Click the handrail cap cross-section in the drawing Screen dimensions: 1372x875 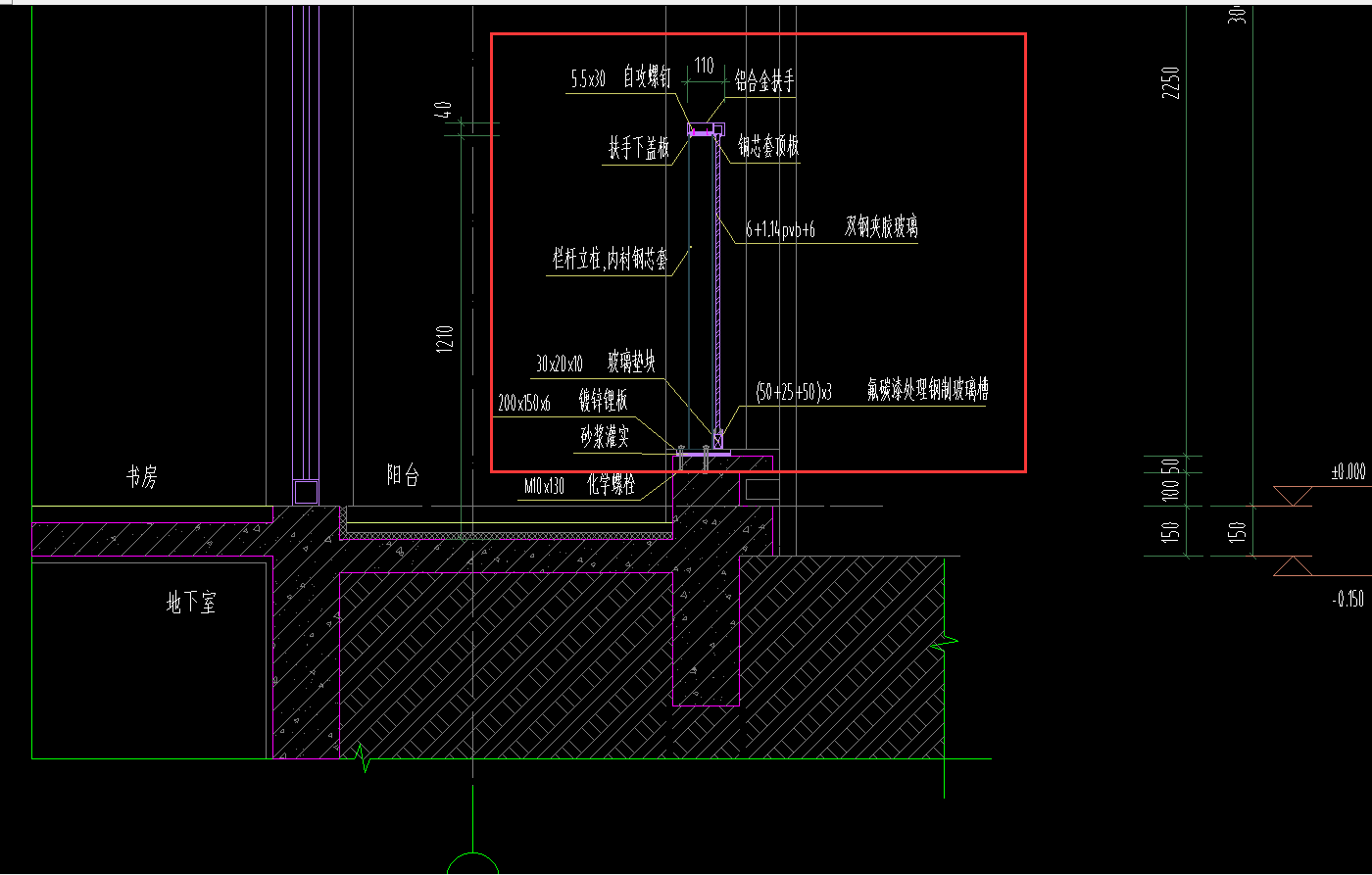coord(705,129)
